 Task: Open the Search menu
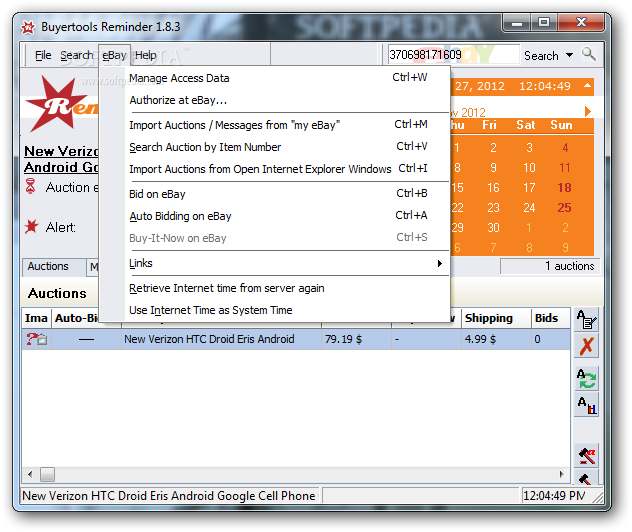point(77,55)
